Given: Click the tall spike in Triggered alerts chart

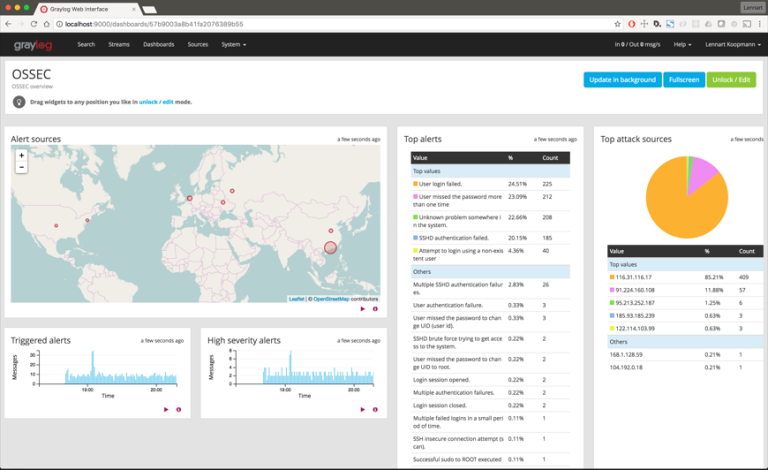Looking at the screenshot, I should tap(93, 365).
